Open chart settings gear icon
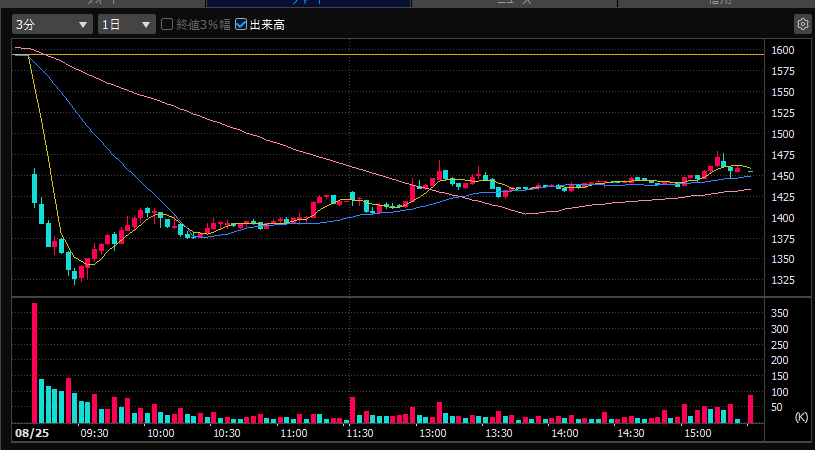The image size is (815, 450). pyautogui.click(x=803, y=24)
